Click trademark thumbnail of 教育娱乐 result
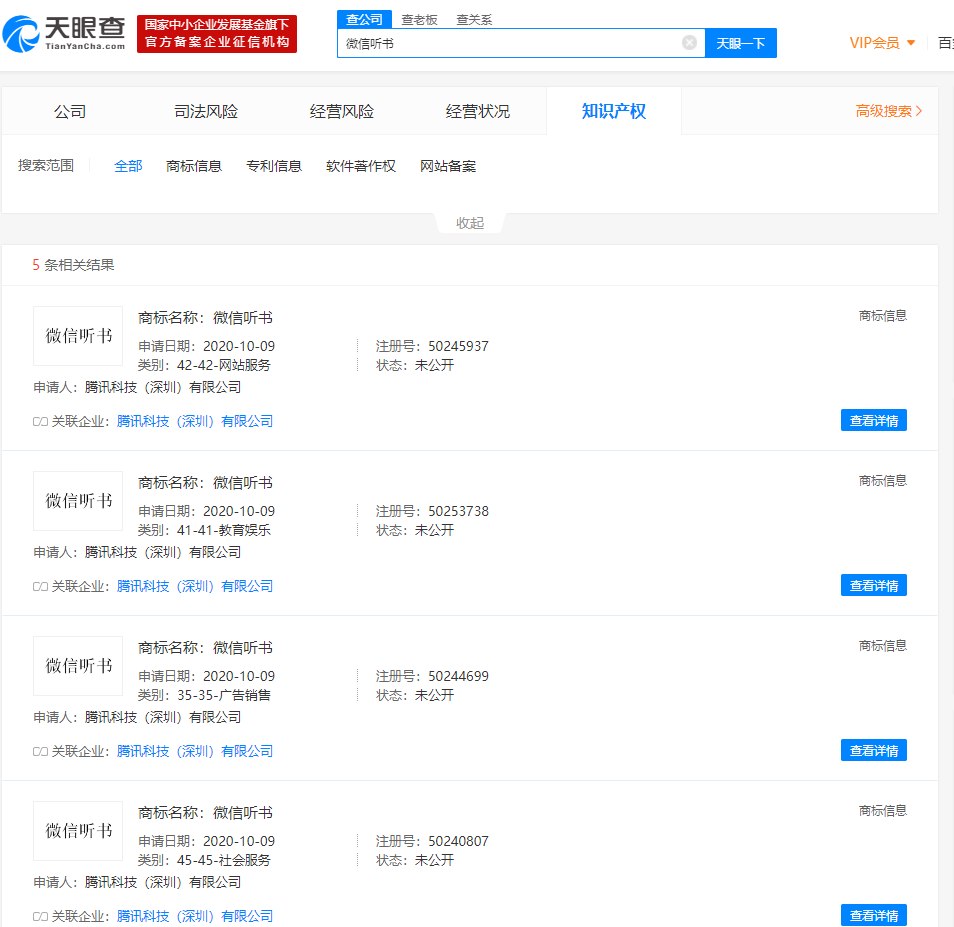This screenshot has width=954, height=927. pos(78,501)
